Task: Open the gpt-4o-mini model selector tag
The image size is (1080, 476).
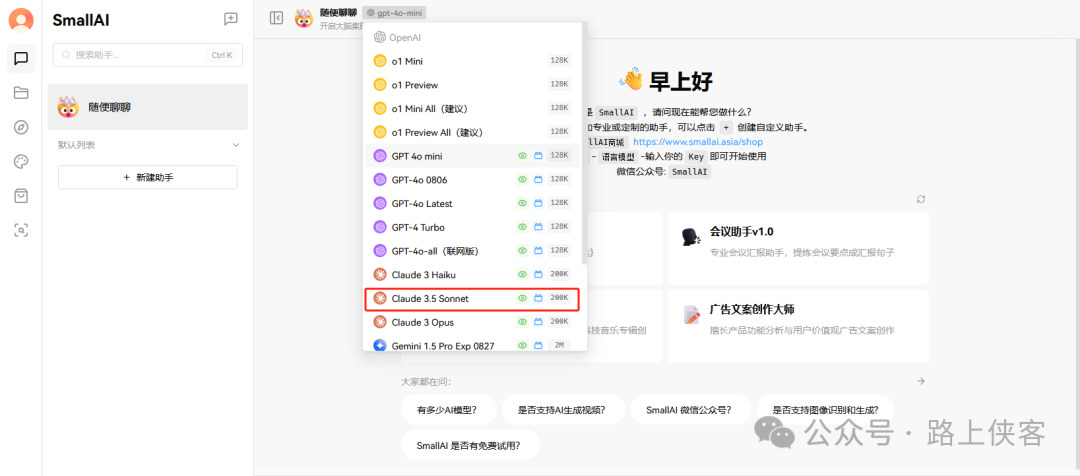Action: pyautogui.click(x=395, y=12)
